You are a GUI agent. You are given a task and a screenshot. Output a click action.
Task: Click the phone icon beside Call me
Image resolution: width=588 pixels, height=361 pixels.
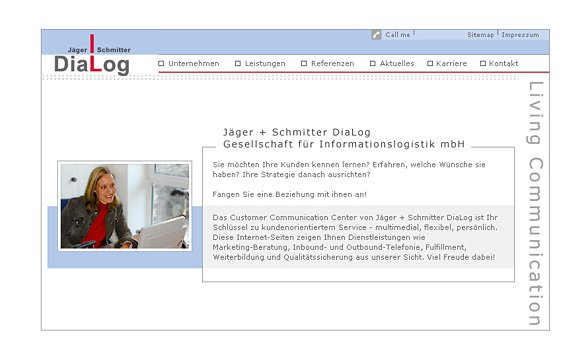tap(376, 35)
